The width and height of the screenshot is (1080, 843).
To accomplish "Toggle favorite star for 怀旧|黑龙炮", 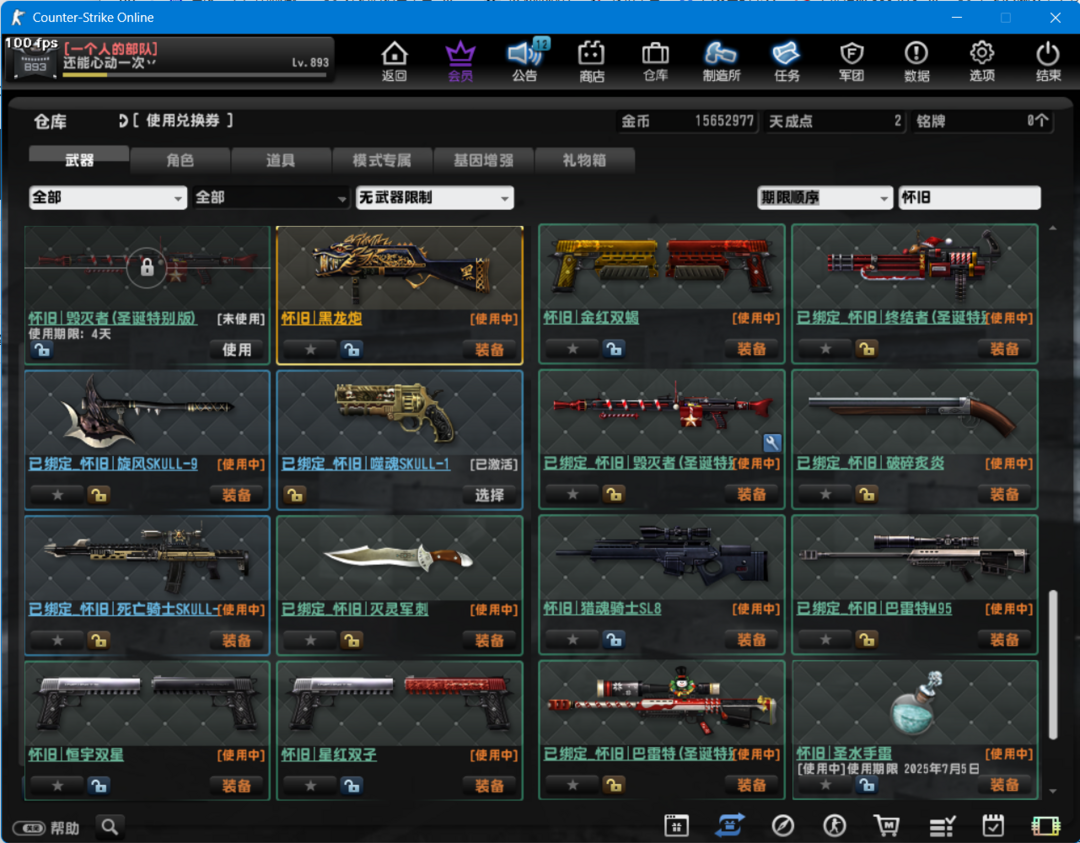I will point(311,349).
